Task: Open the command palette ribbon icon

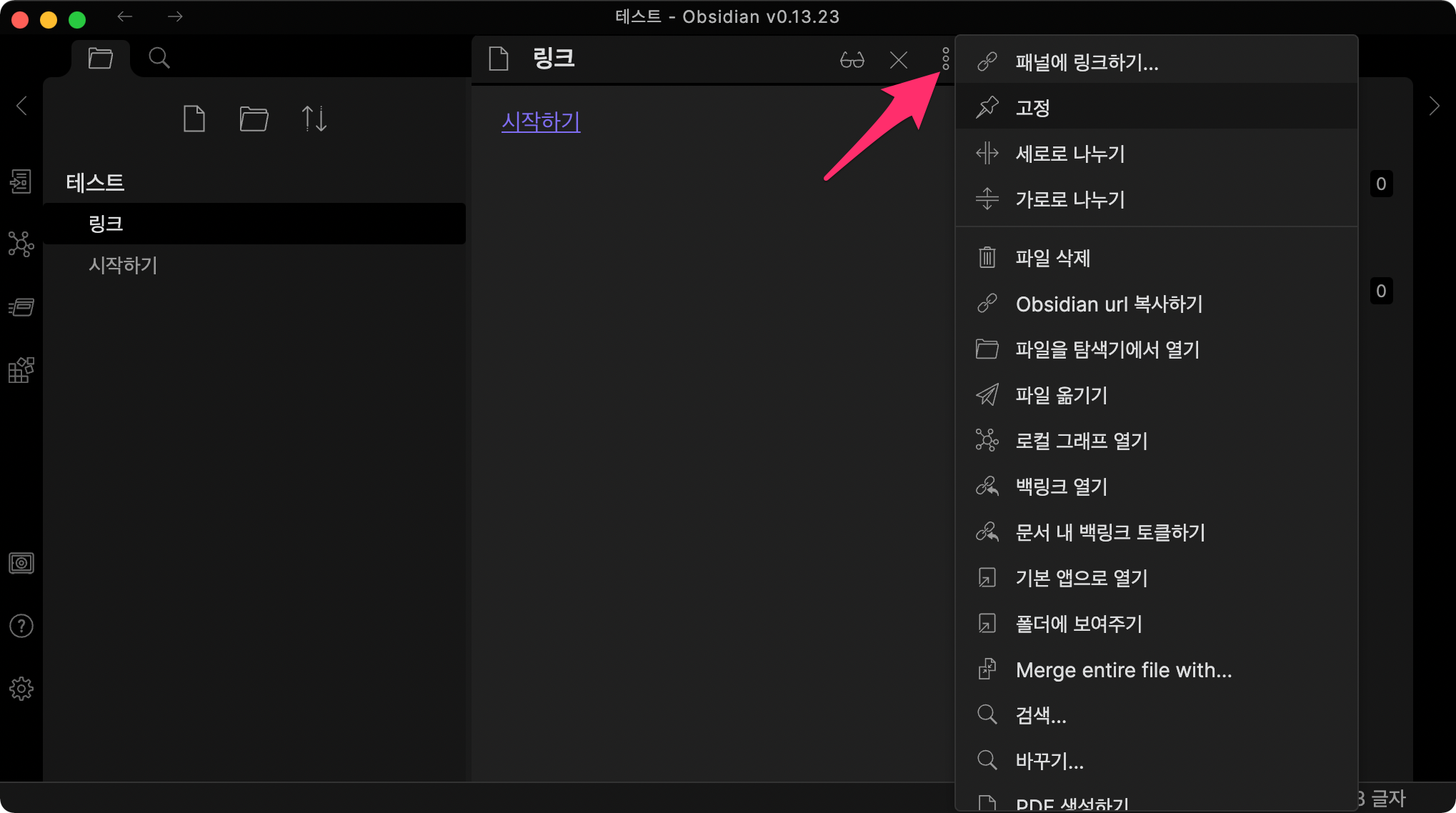Action: (x=21, y=307)
